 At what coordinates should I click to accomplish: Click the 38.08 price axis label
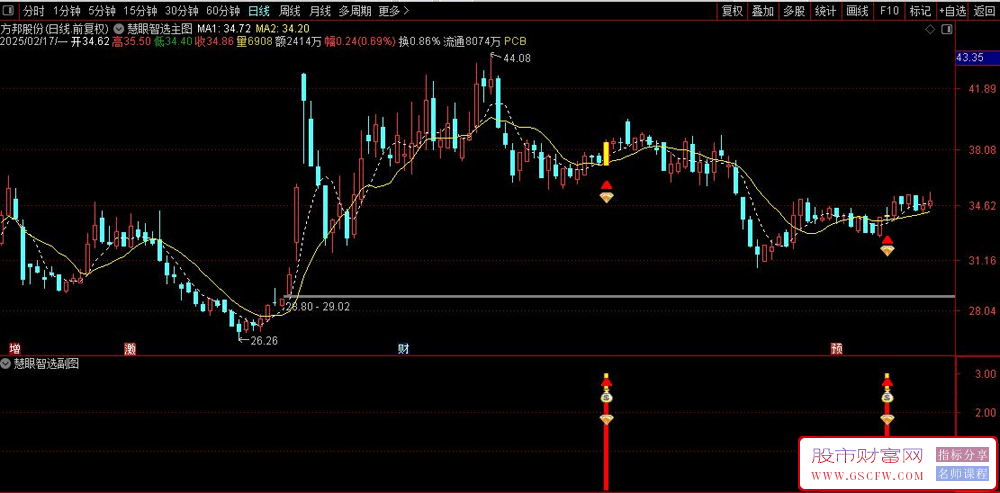pos(981,150)
